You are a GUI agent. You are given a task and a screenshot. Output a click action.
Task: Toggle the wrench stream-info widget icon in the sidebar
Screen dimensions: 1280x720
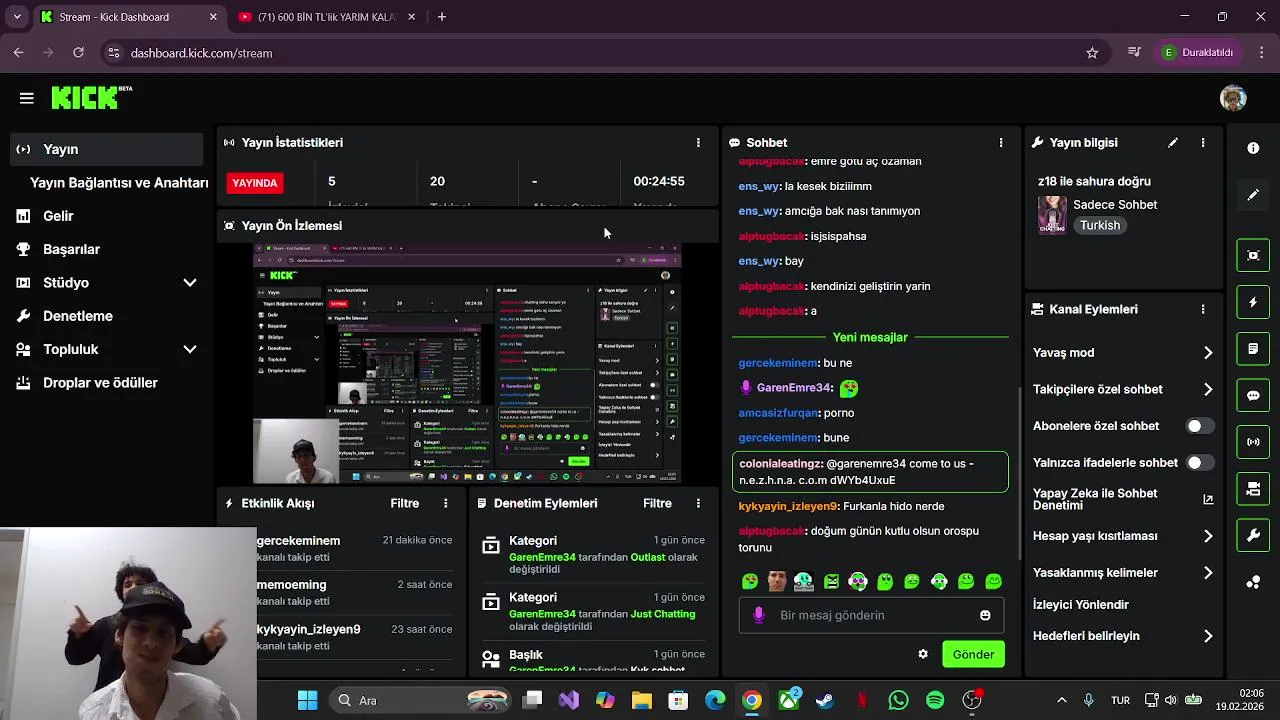(x=1253, y=536)
